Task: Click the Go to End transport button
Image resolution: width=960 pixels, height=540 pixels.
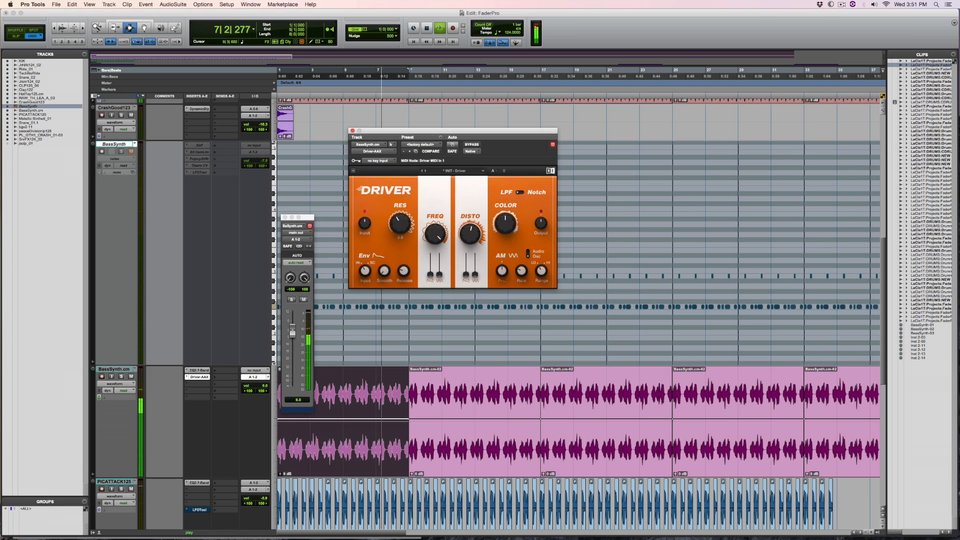Action: coord(453,42)
